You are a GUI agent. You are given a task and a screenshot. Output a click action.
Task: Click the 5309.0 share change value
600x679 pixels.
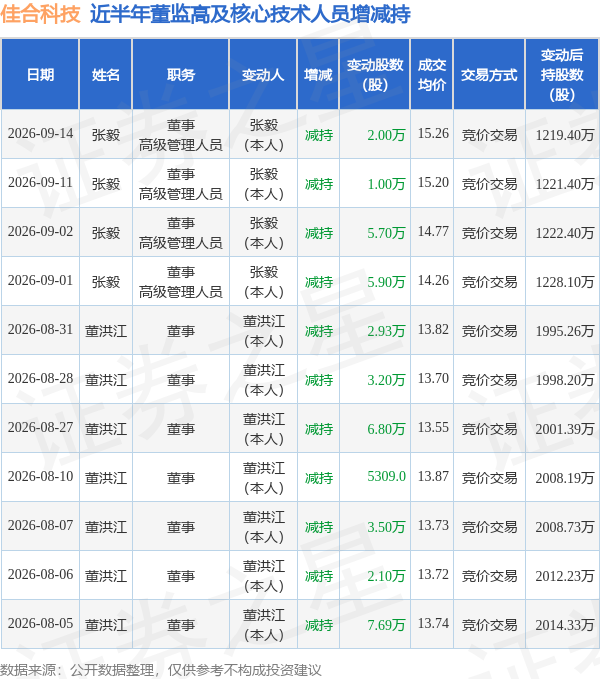click(386, 476)
